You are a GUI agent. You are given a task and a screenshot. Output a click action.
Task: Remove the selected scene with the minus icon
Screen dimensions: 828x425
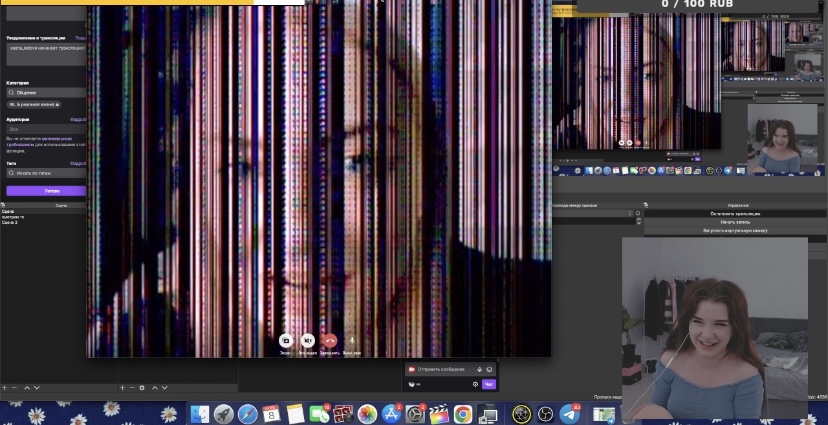15,388
